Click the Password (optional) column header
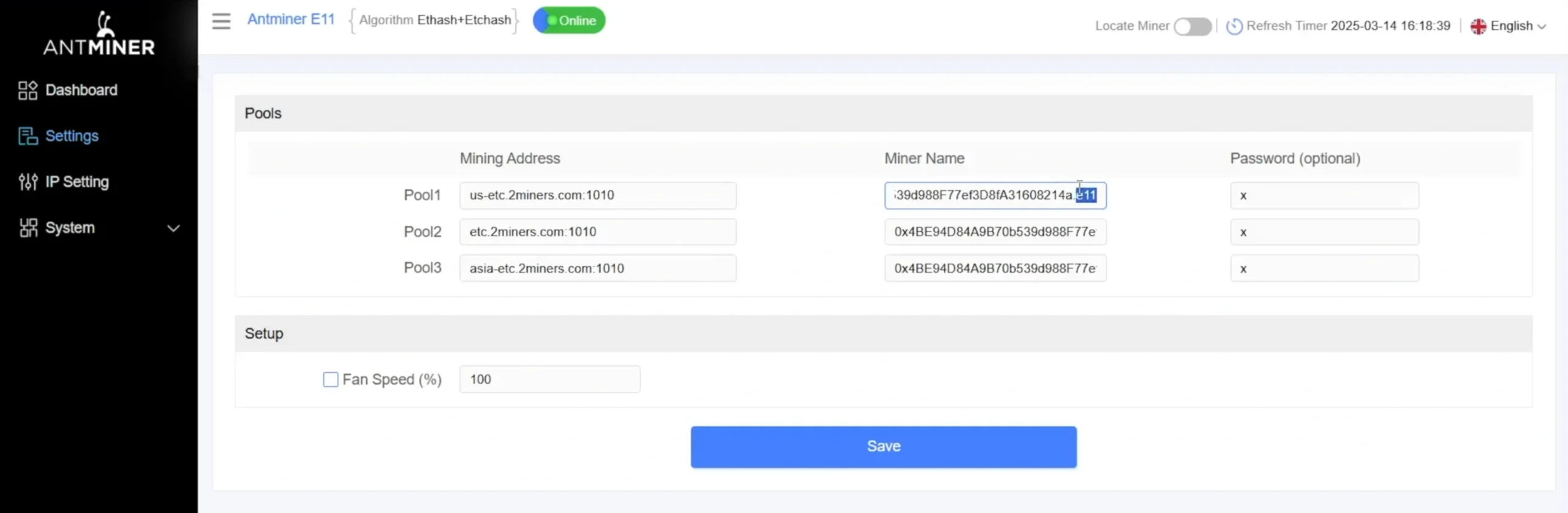 point(1295,159)
